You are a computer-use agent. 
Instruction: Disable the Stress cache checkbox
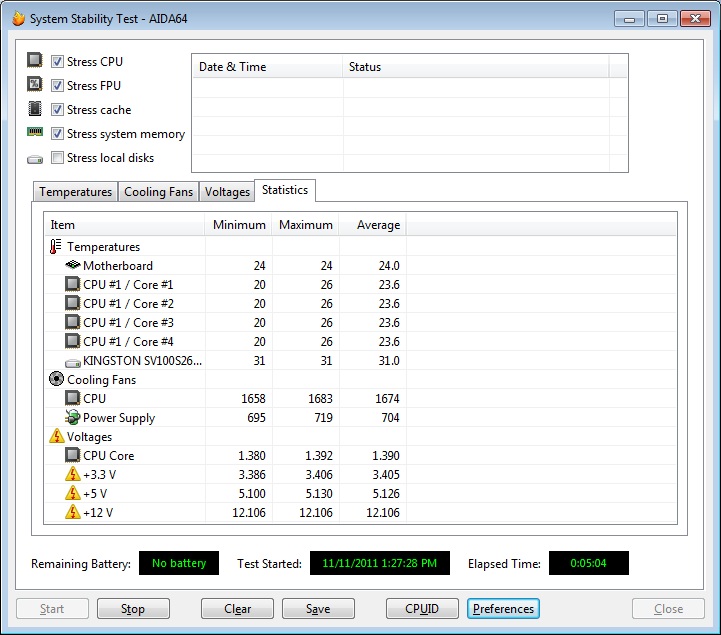[x=57, y=109]
